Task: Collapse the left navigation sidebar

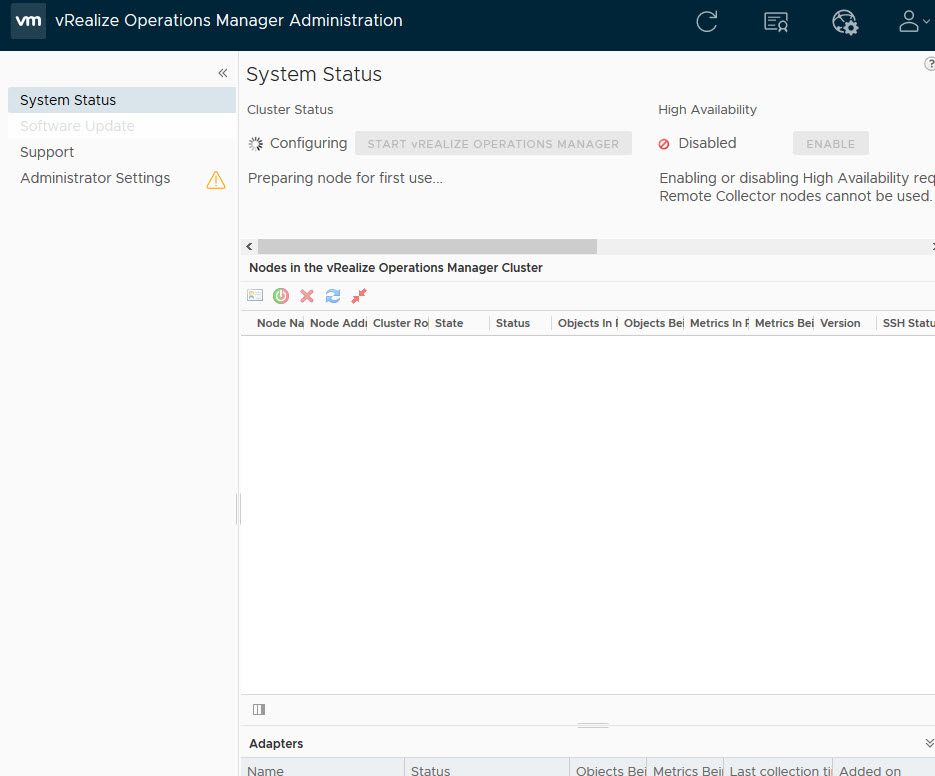Action: (223, 73)
